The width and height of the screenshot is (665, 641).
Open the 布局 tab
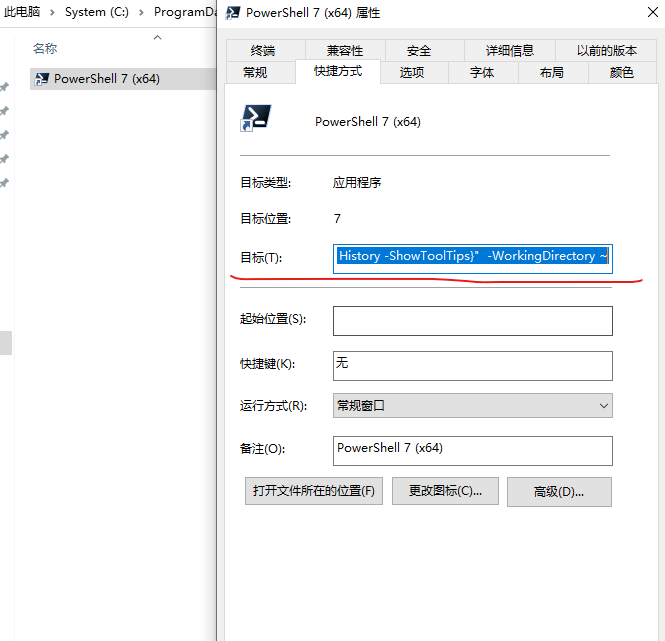[x=551, y=73]
